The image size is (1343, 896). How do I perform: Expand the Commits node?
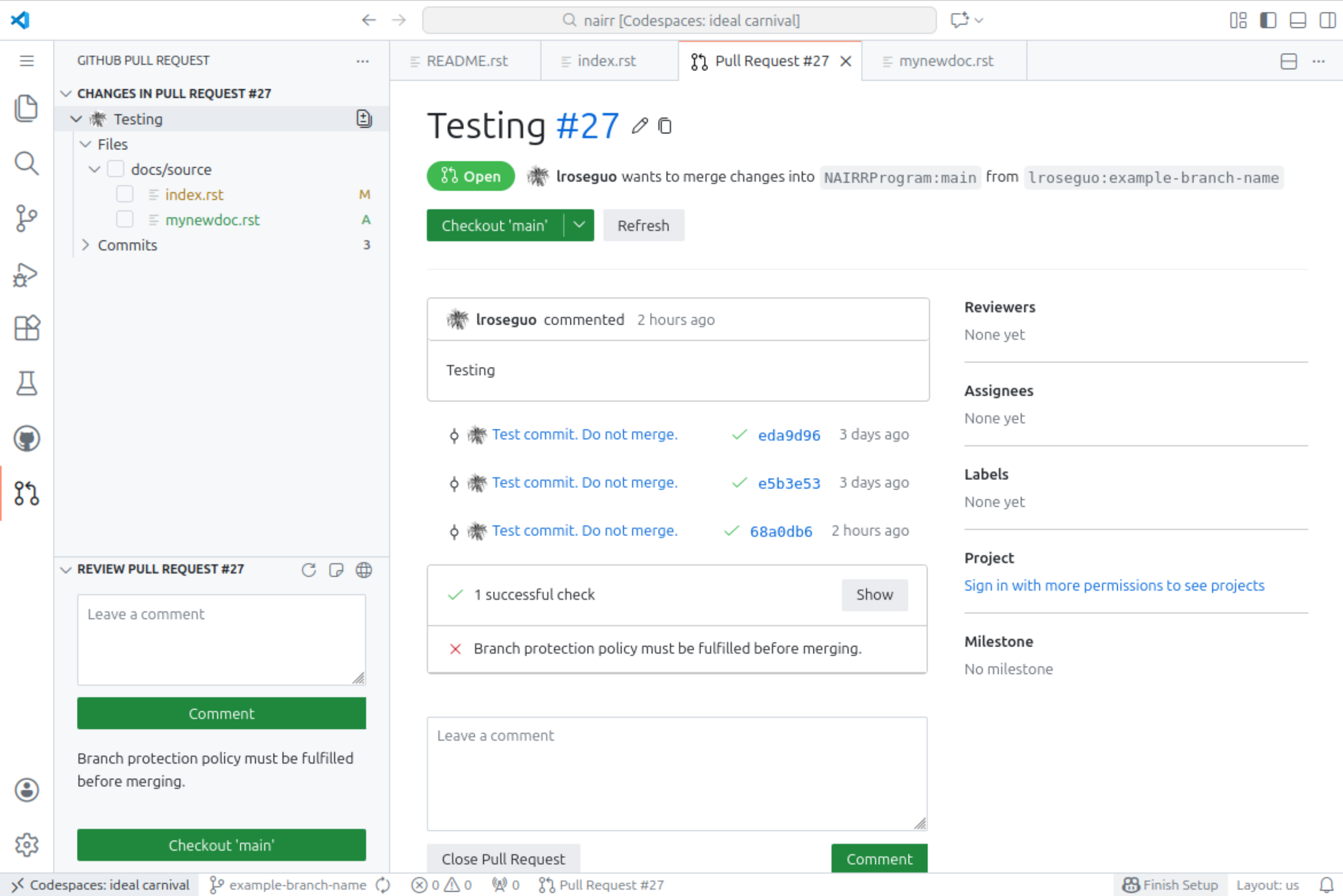pos(85,245)
